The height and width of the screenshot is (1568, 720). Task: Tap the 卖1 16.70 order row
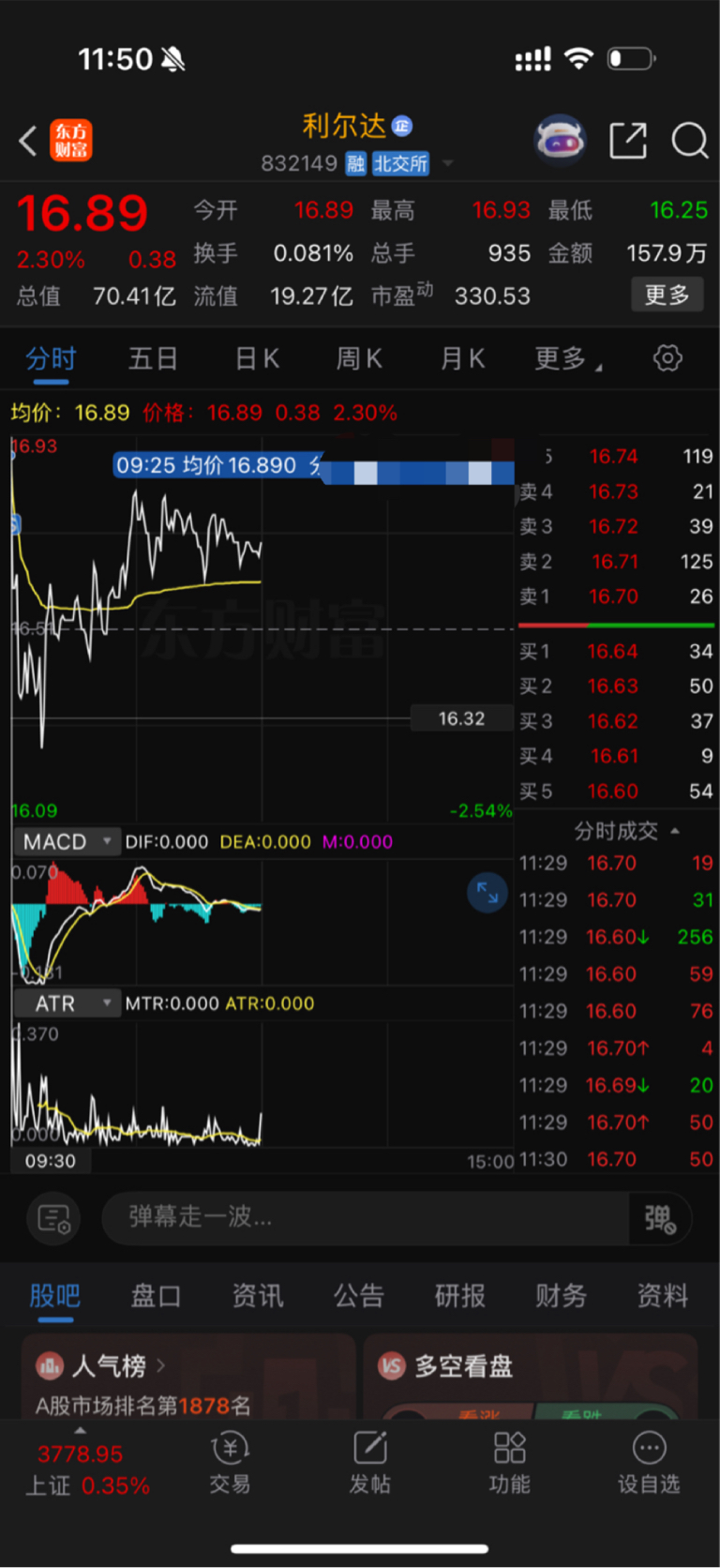(616, 596)
